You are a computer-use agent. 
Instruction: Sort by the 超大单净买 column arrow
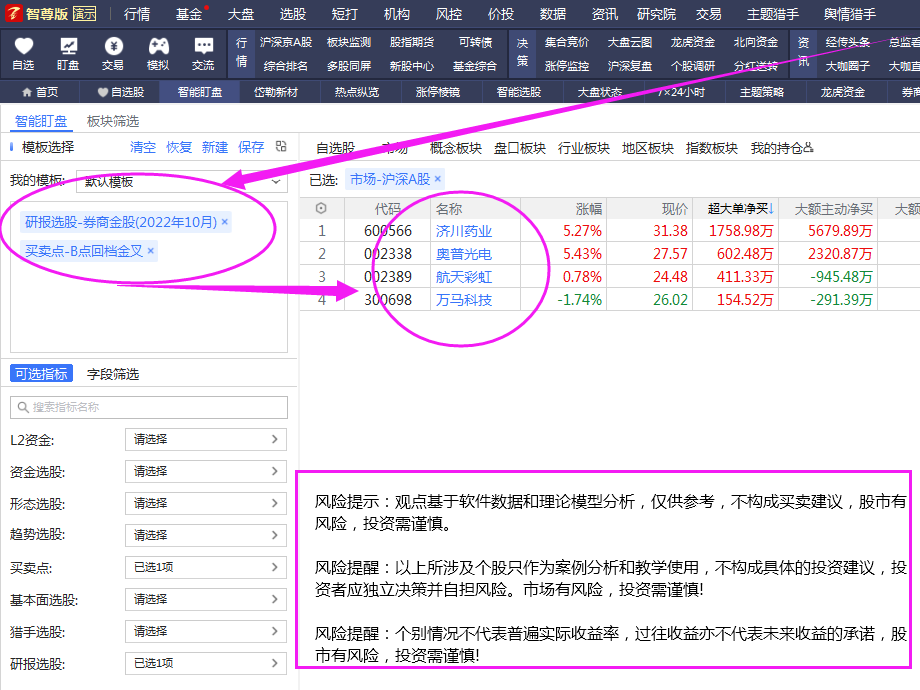771,208
